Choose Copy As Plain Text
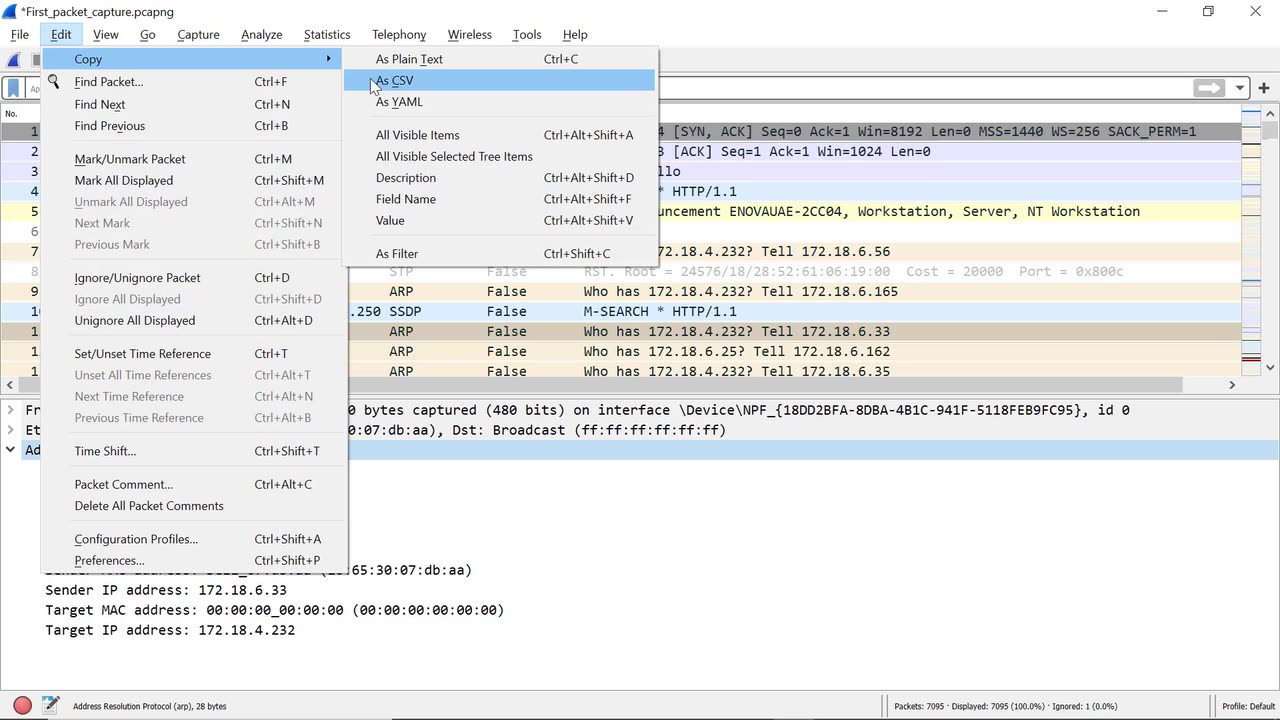 pos(500,59)
